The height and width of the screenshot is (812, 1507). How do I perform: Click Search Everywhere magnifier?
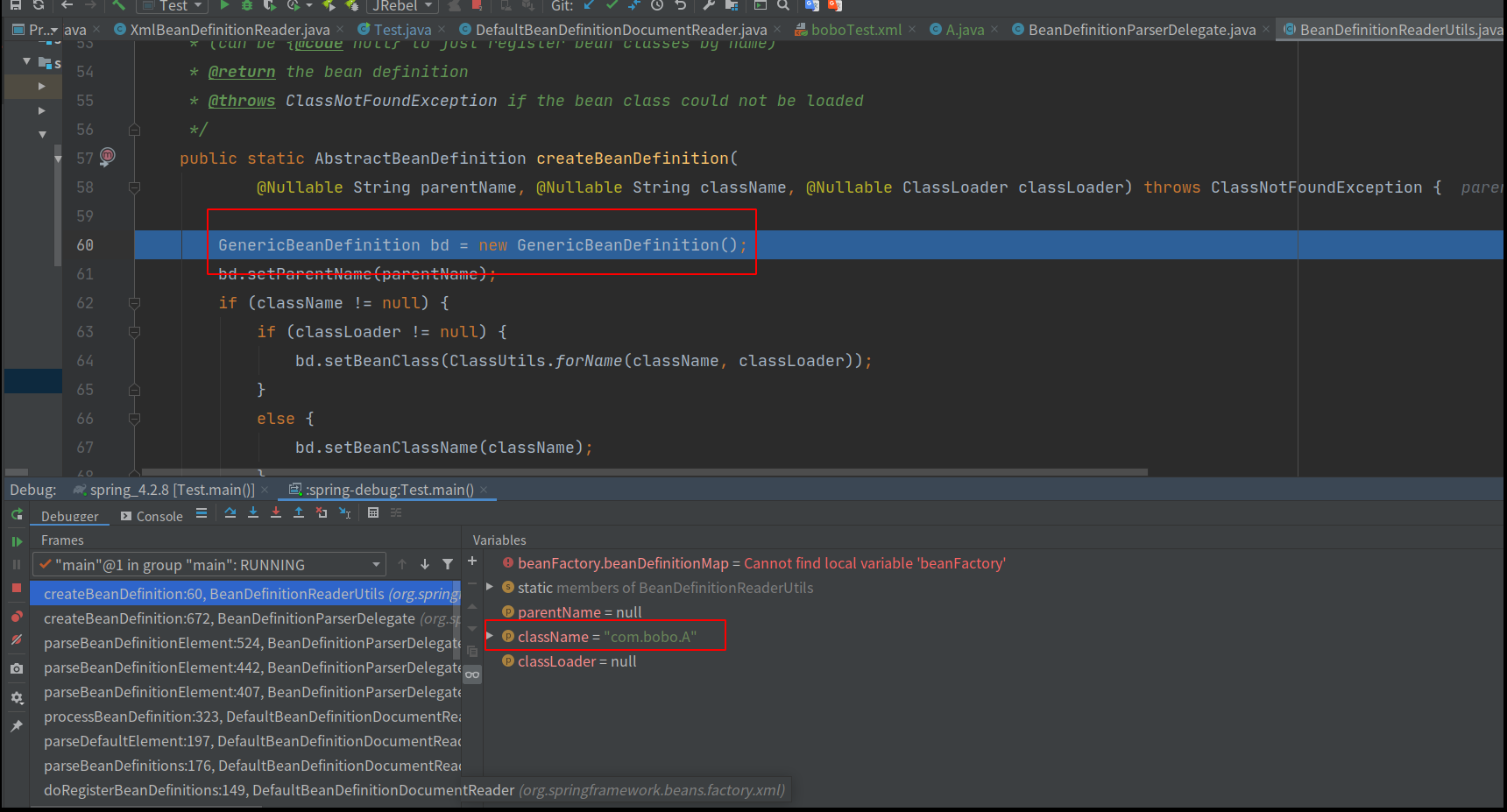(x=783, y=5)
